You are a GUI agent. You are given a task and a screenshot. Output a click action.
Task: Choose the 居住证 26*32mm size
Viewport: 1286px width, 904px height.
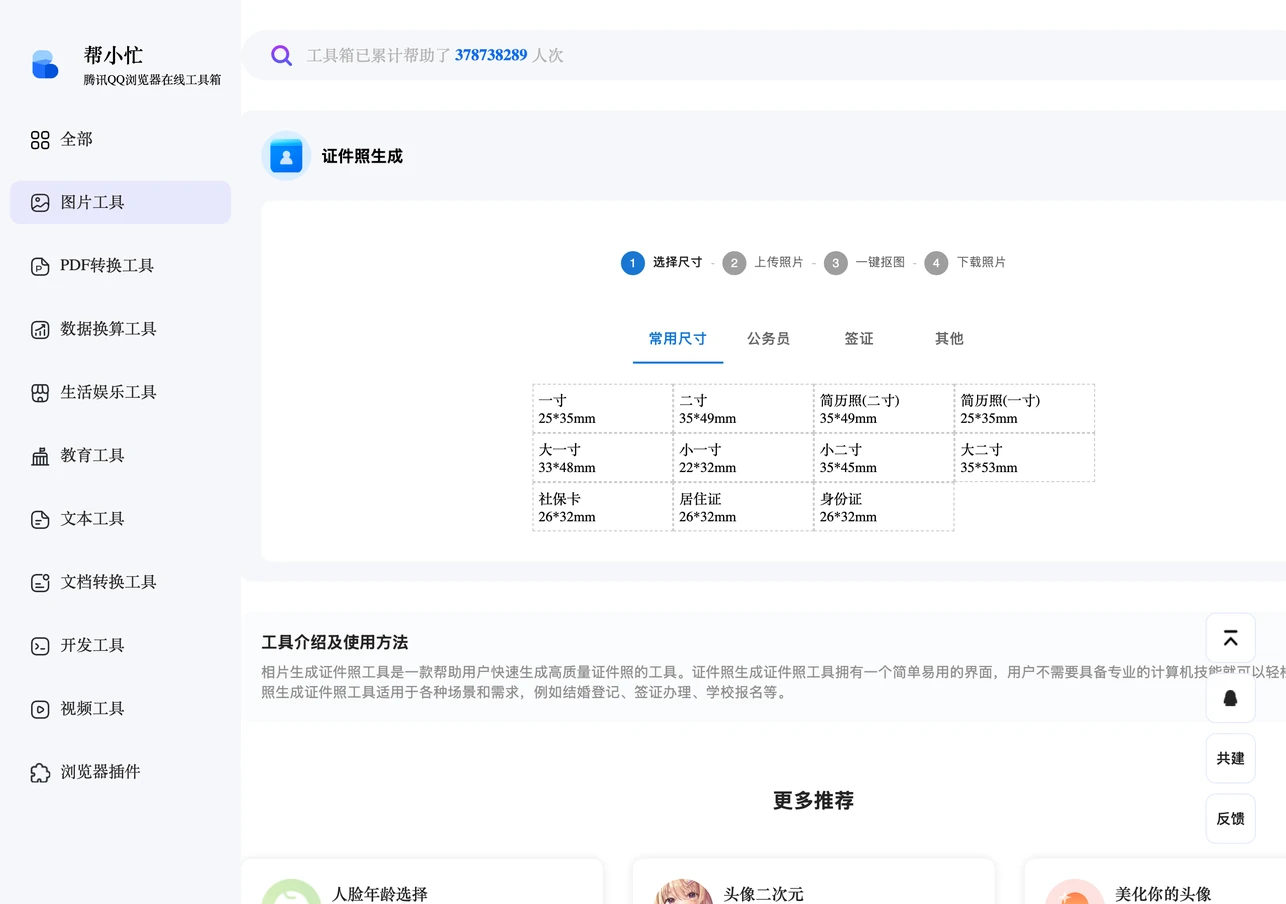pos(743,506)
